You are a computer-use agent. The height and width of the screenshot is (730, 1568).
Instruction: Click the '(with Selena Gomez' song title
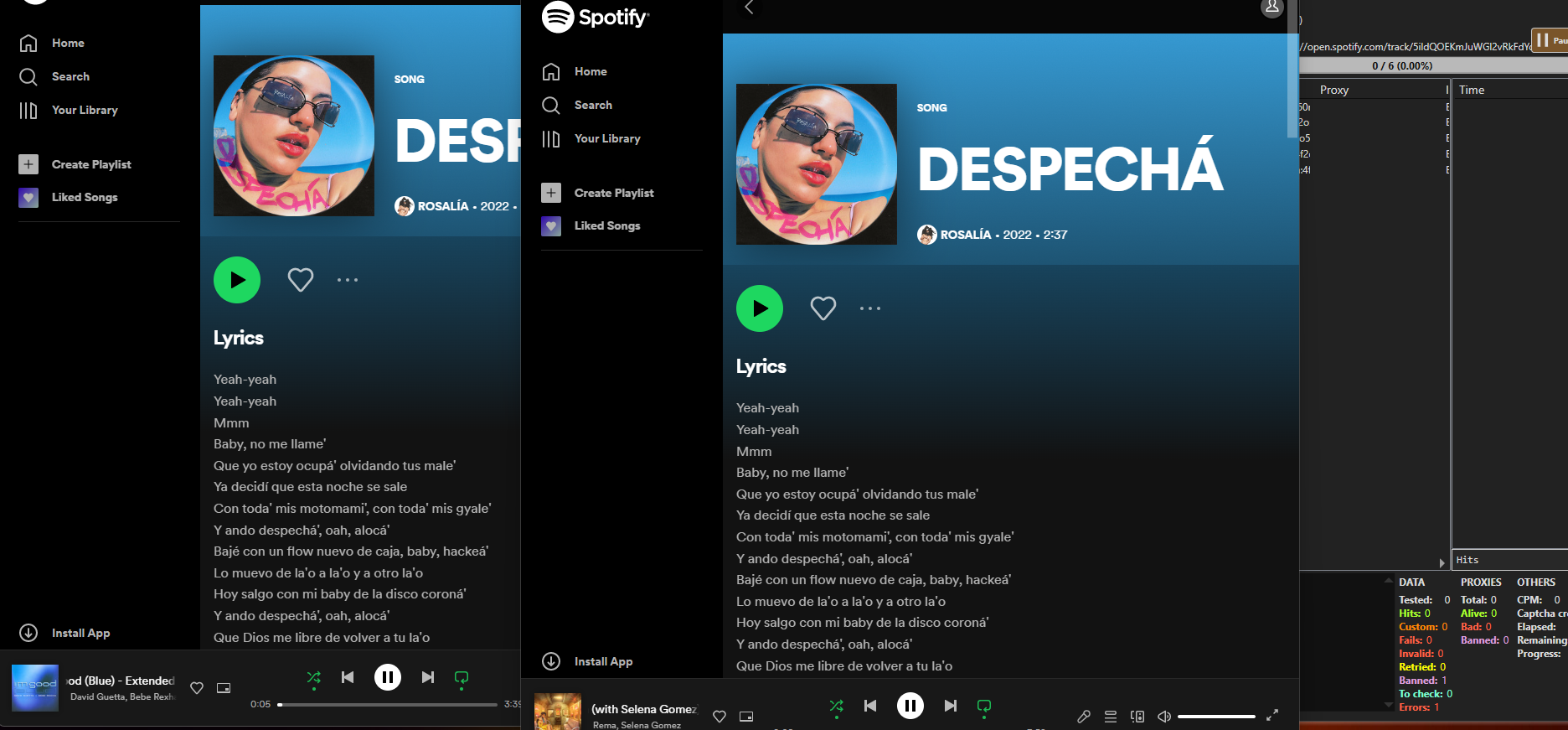(x=645, y=709)
